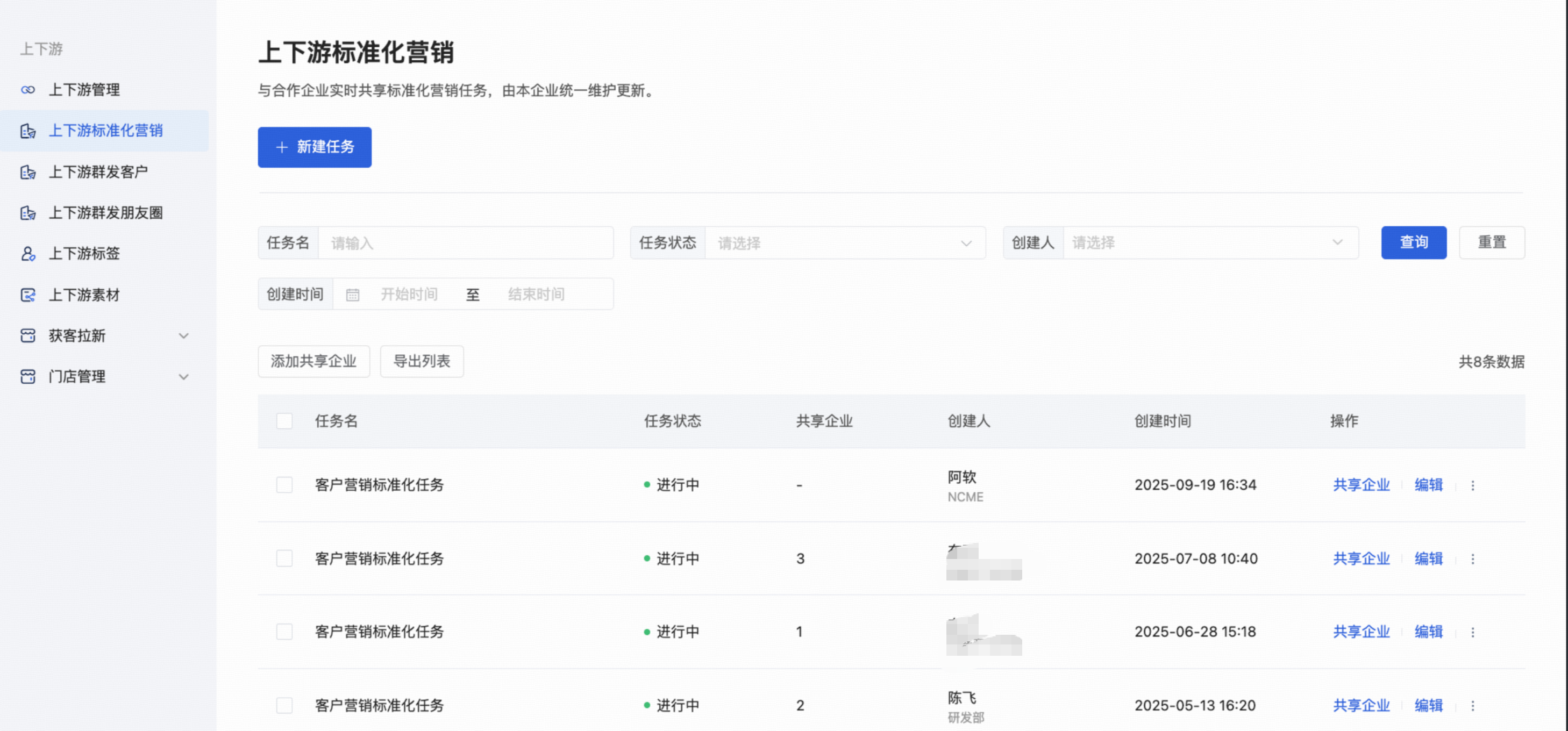
Task: Focus the 任务名 input field
Action: [466, 243]
